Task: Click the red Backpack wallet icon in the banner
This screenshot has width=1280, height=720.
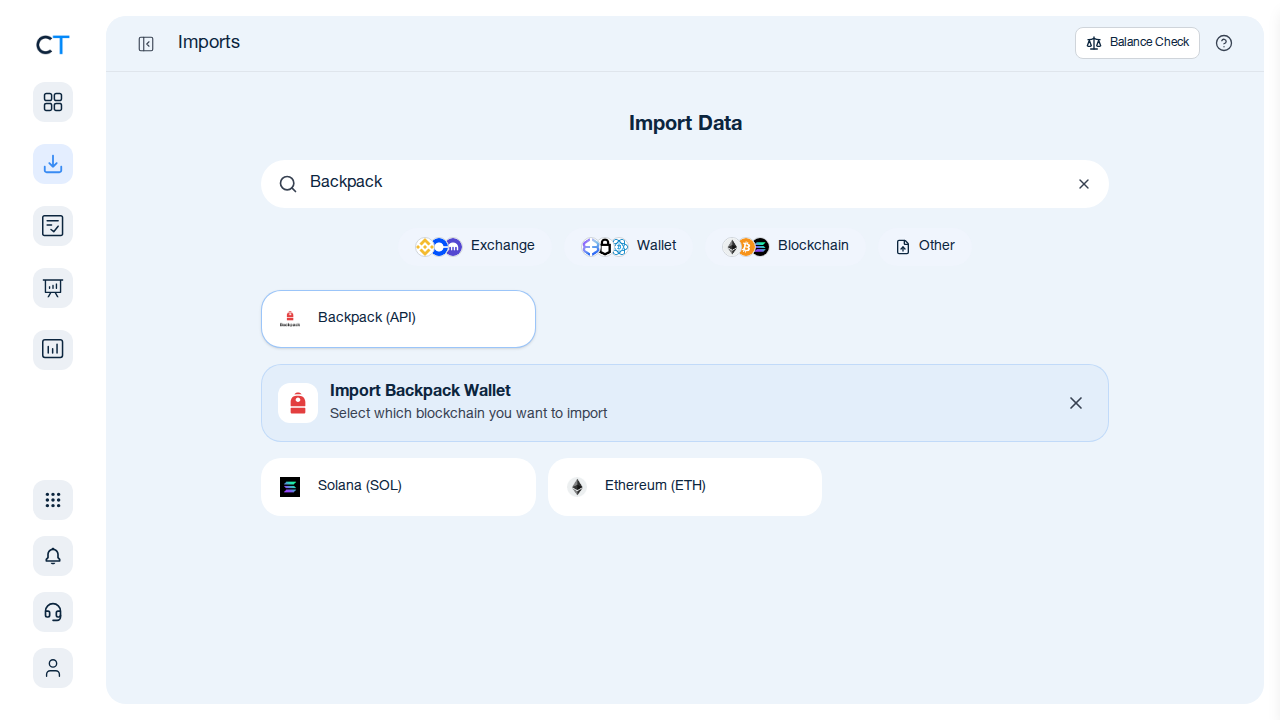Action: 298,403
